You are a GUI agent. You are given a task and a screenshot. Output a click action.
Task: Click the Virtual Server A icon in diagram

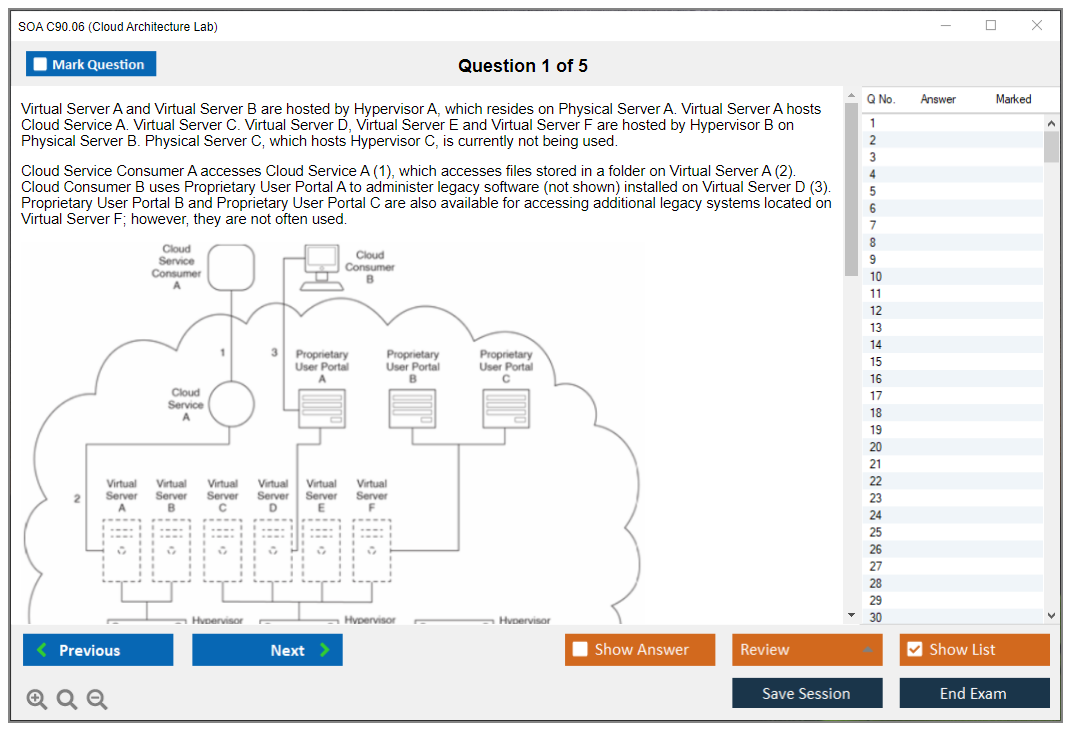pos(122,549)
